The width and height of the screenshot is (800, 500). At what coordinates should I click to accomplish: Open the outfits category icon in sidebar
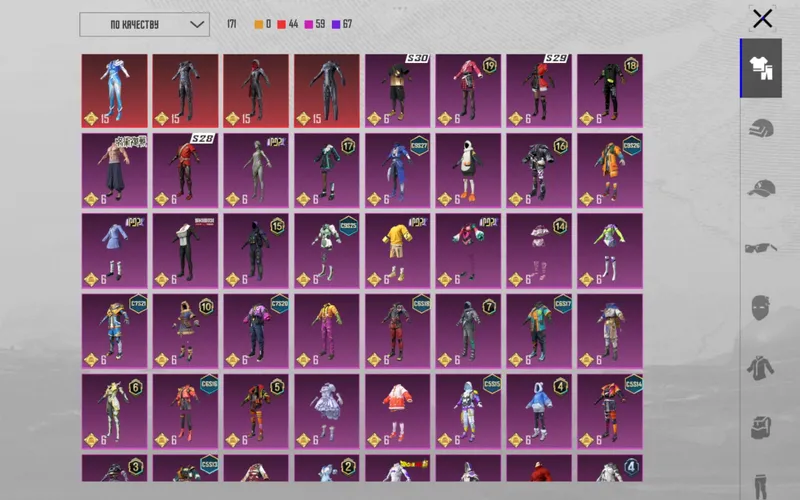click(761, 68)
